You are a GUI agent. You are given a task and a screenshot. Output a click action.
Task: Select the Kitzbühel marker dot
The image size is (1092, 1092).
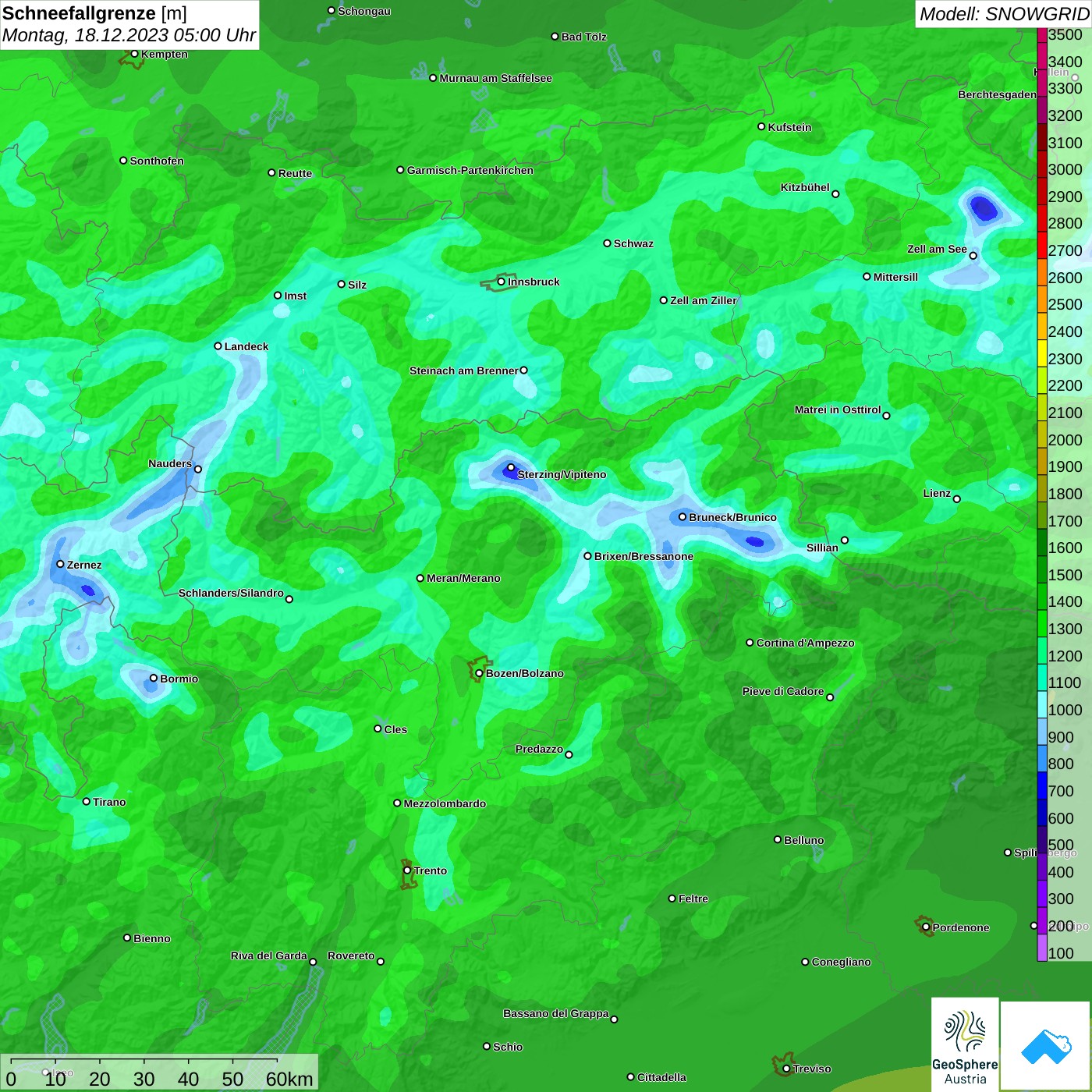point(835,193)
